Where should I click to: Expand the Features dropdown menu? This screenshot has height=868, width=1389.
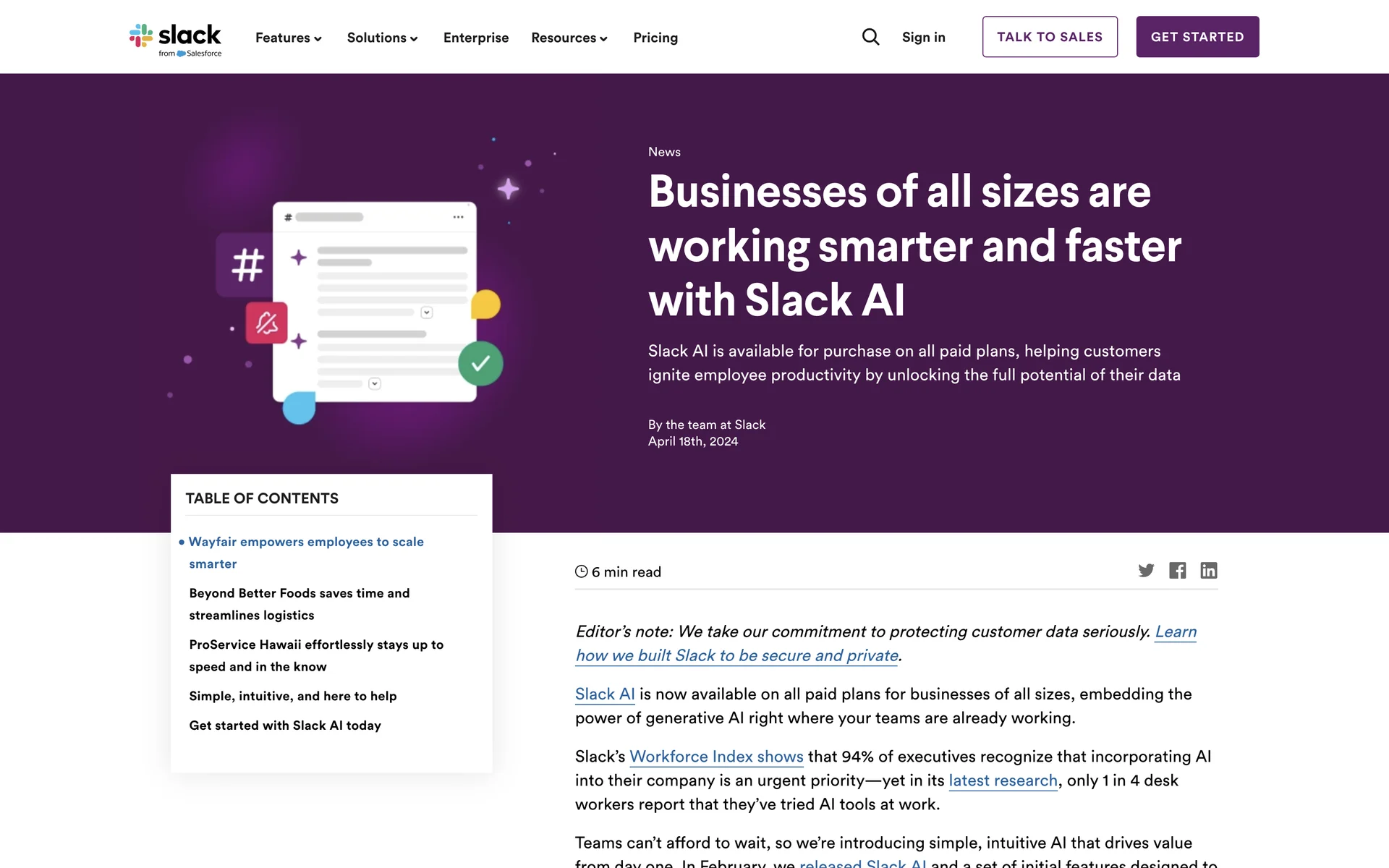pyautogui.click(x=288, y=38)
